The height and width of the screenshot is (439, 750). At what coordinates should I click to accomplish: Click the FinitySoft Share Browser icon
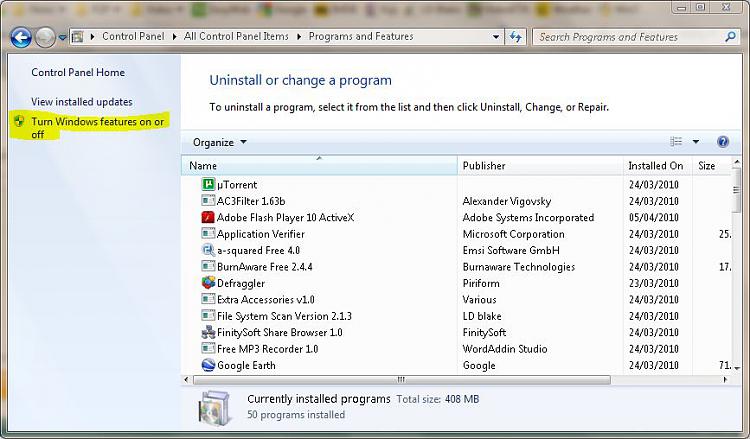(208, 332)
